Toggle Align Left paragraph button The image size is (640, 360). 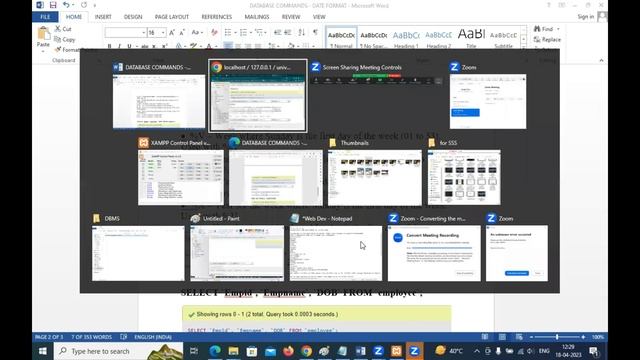click(x=228, y=45)
